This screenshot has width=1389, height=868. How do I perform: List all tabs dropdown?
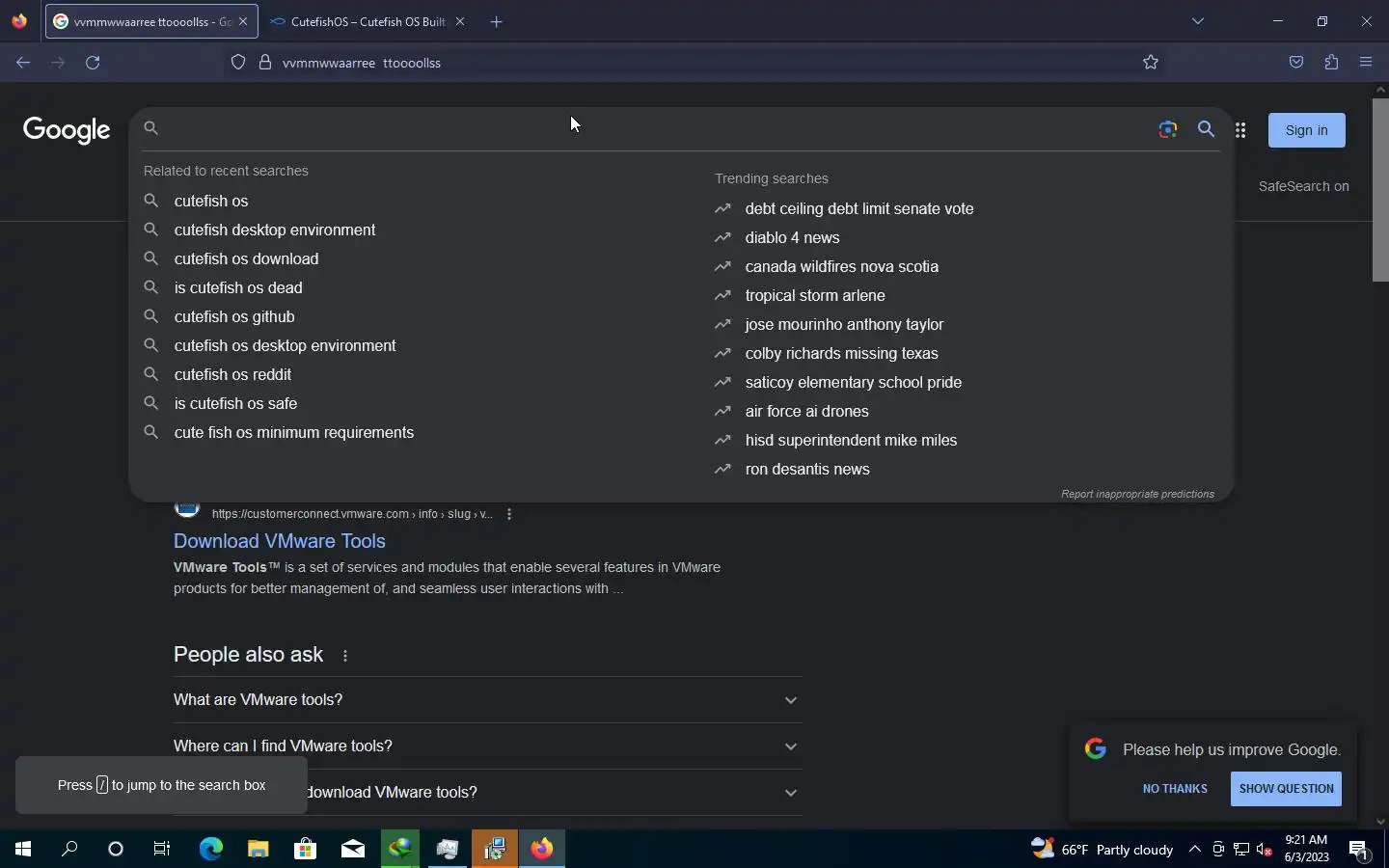1198,21
